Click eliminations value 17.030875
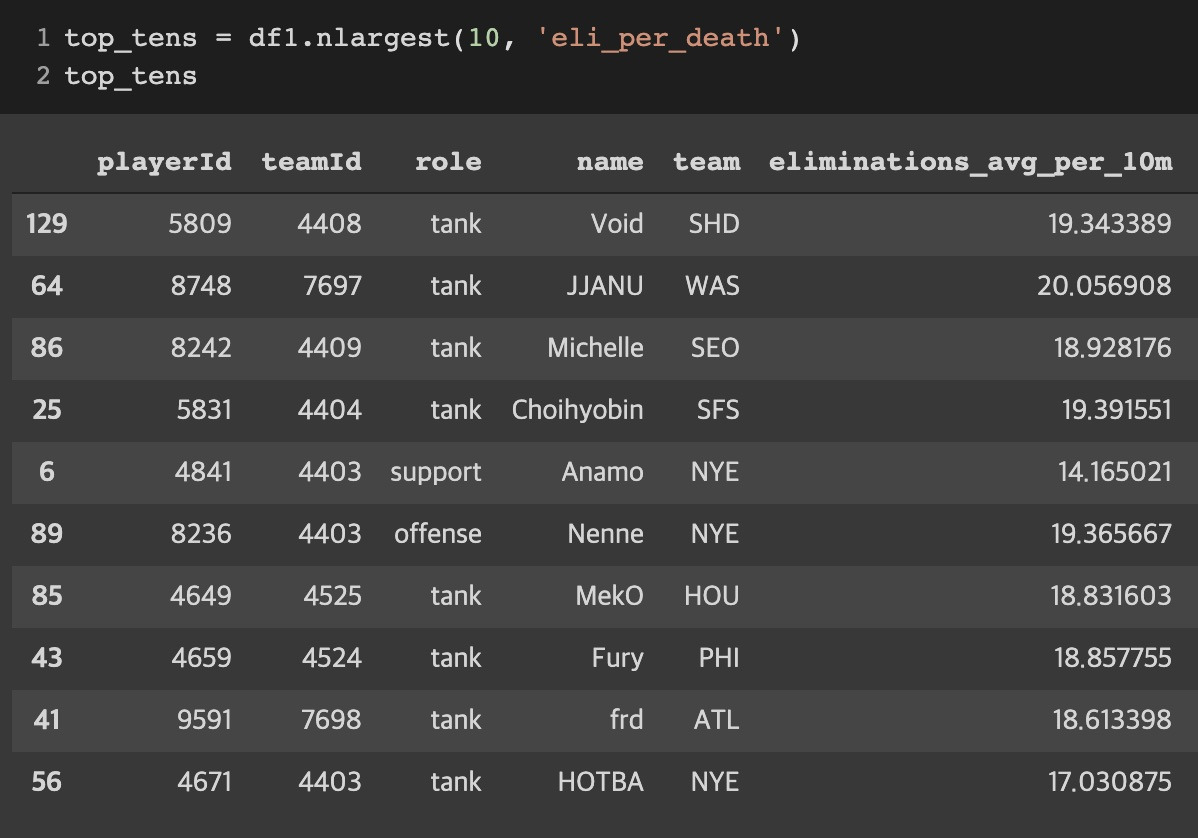1198x838 pixels. coord(1109,781)
